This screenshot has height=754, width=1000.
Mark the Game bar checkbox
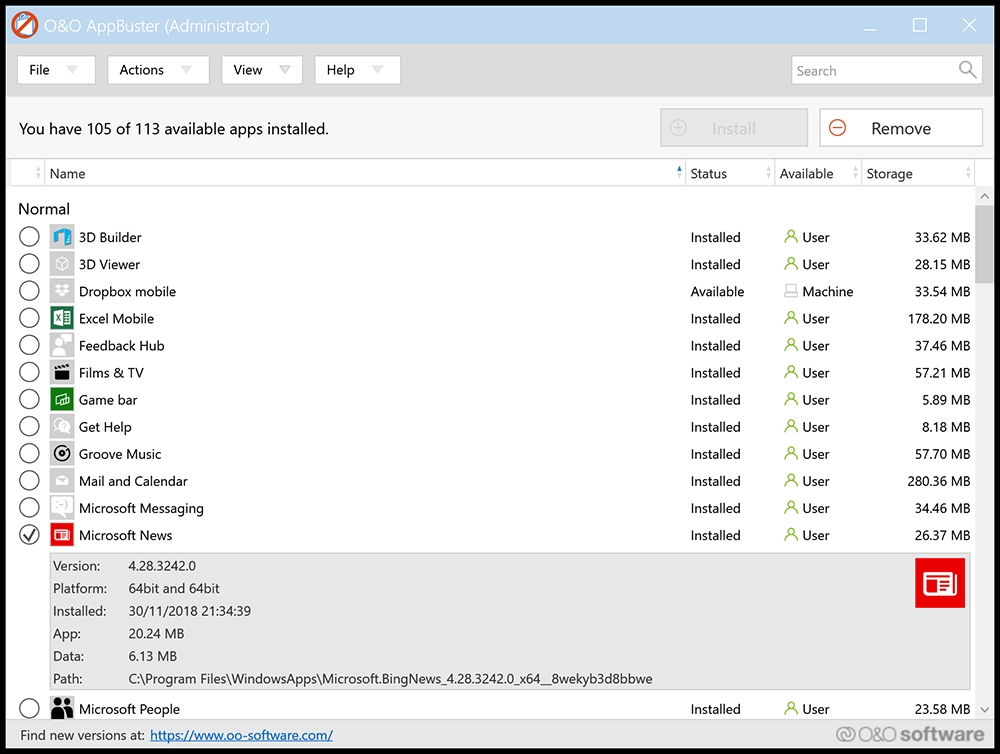coord(29,400)
